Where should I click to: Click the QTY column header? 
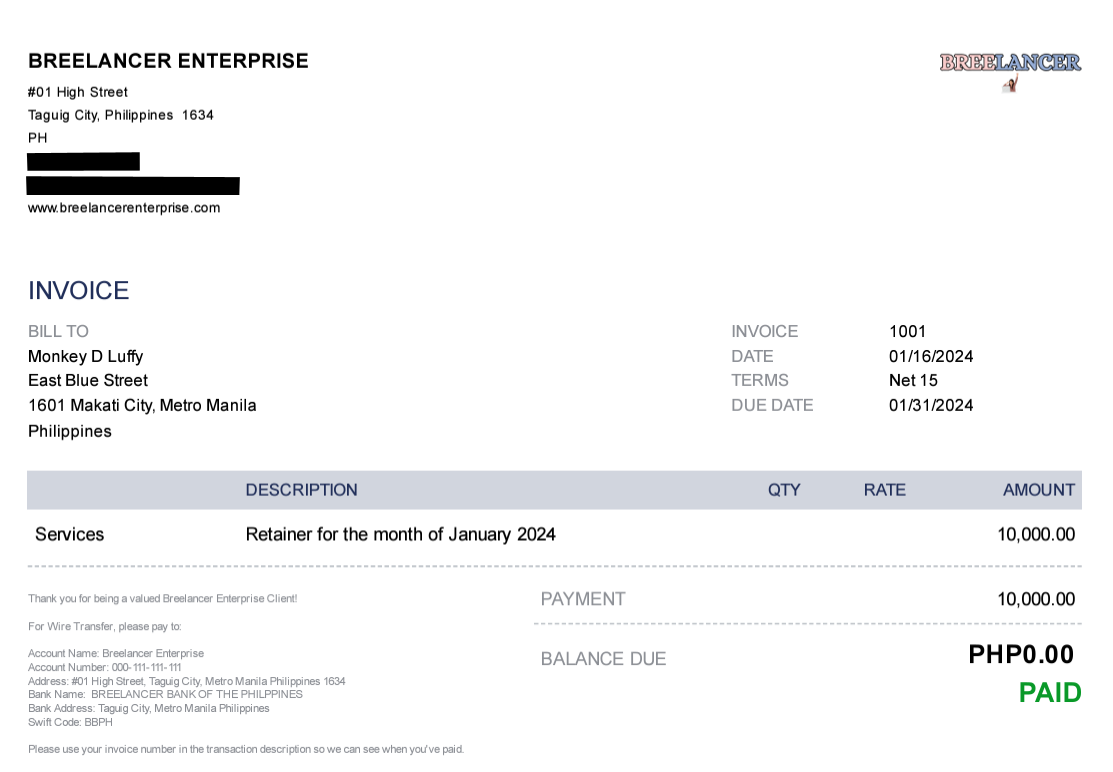(784, 490)
